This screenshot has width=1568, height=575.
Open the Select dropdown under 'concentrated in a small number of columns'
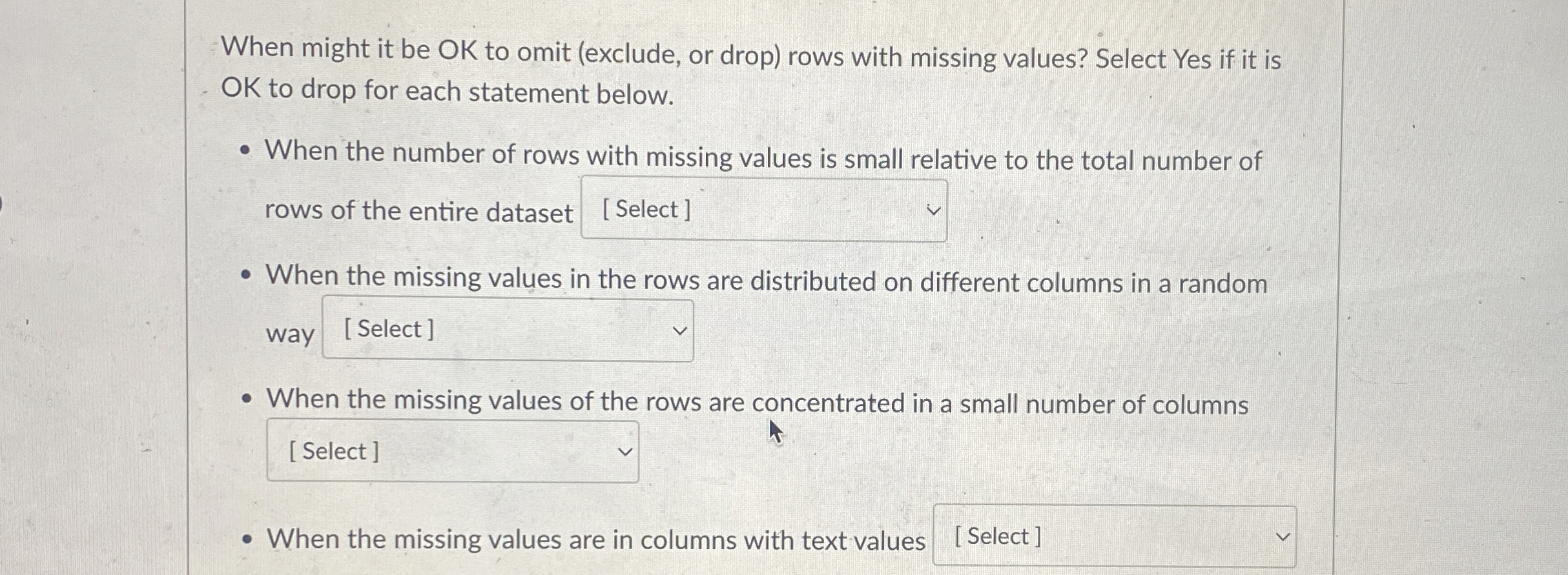click(452, 451)
